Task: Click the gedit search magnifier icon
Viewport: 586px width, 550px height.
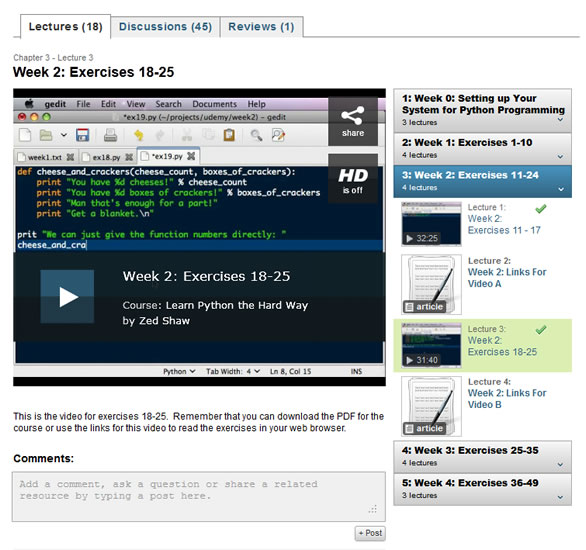Action: pos(256,135)
